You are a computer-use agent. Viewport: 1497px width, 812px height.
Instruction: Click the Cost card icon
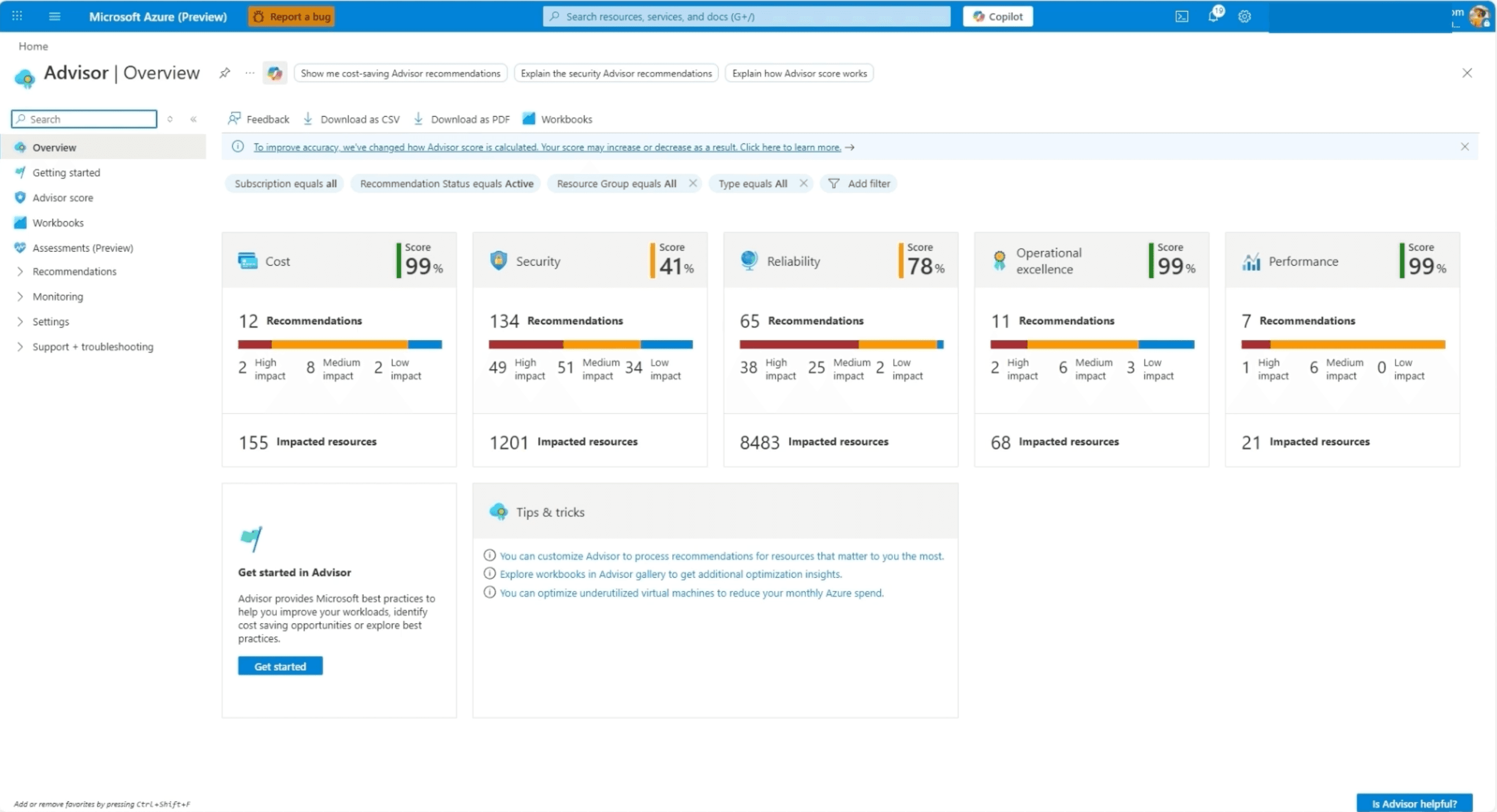coord(247,261)
